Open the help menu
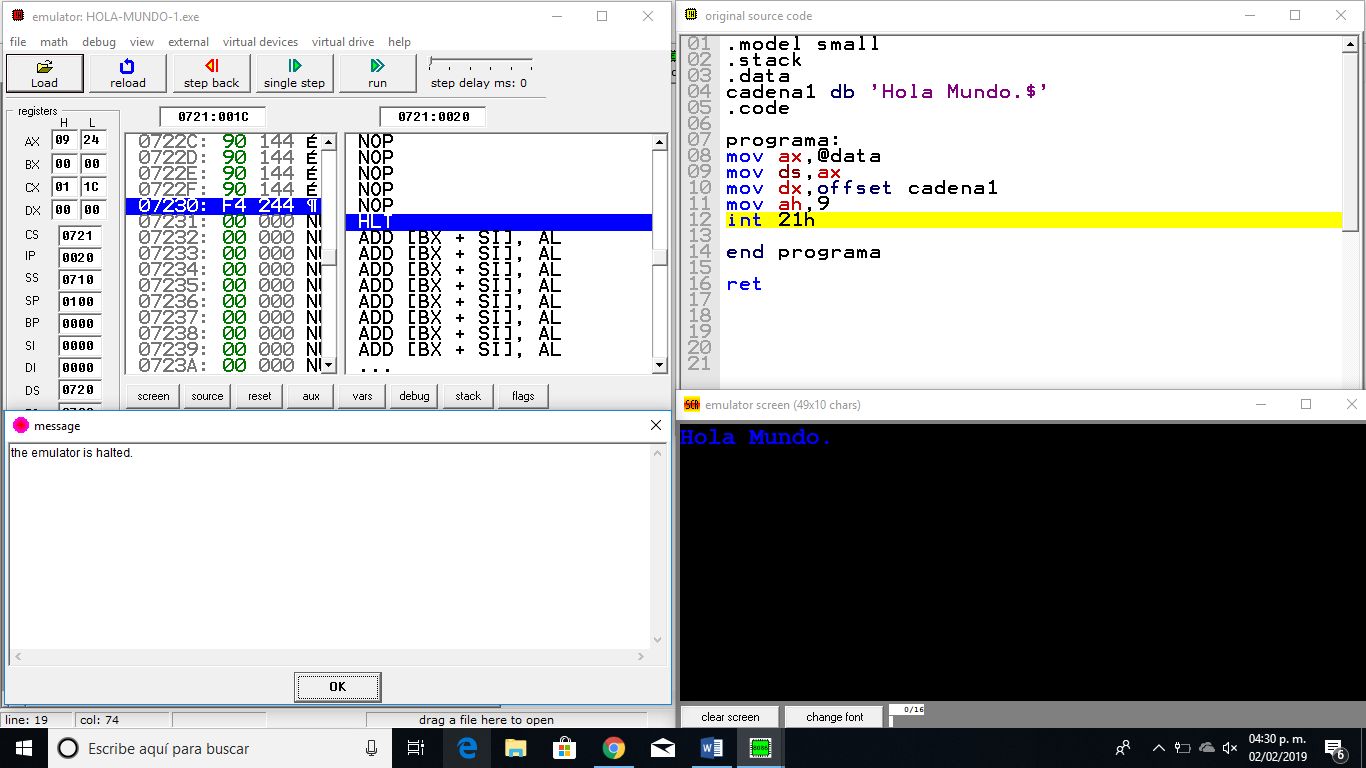Viewport: 1366px width, 768px height. coord(399,42)
